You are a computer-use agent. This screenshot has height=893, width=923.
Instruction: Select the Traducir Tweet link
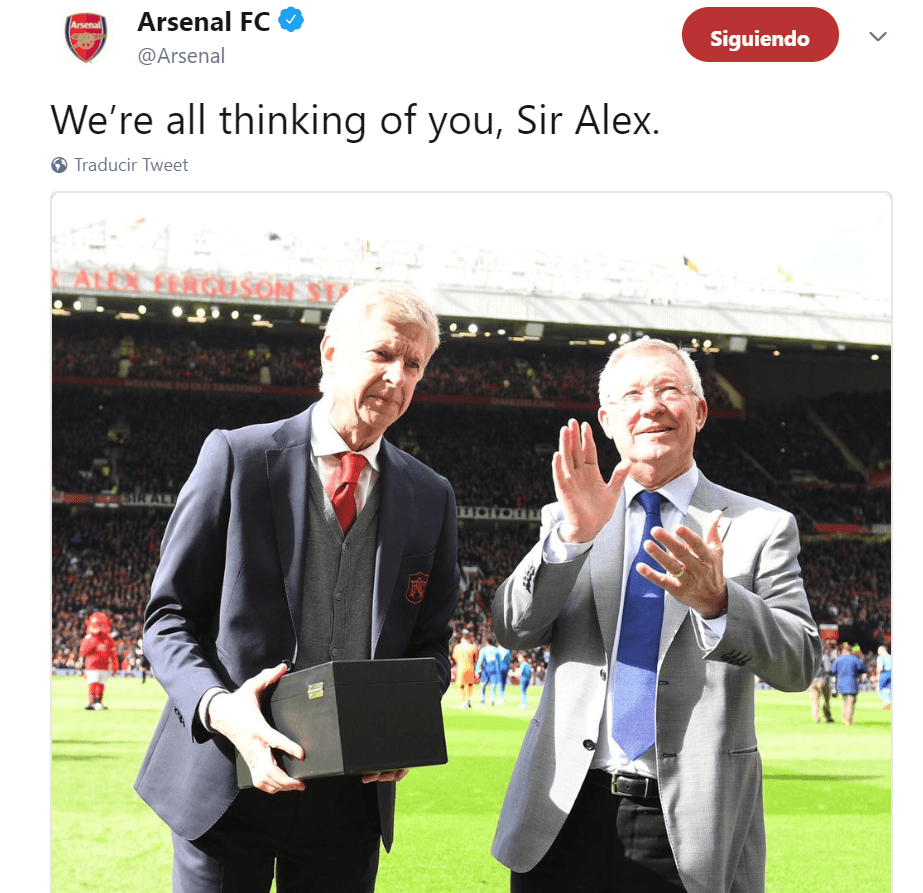tap(131, 165)
